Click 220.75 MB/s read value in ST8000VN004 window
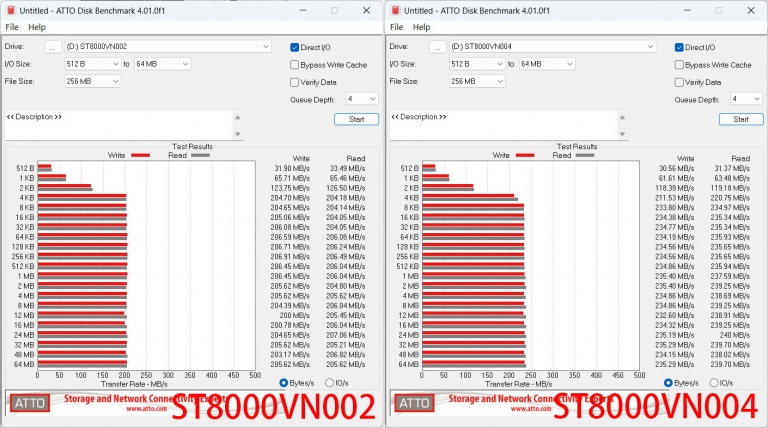 click(x=730, y=198)
